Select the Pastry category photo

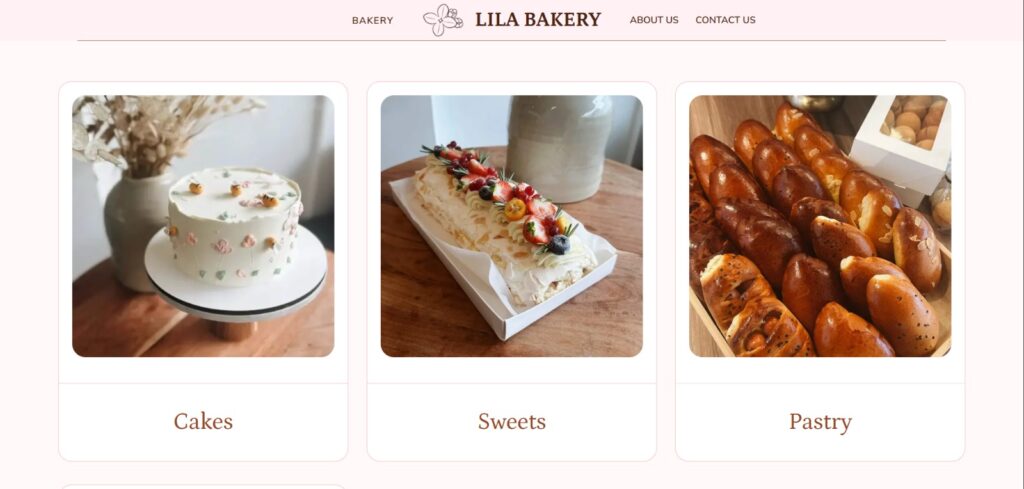[820, 226]
